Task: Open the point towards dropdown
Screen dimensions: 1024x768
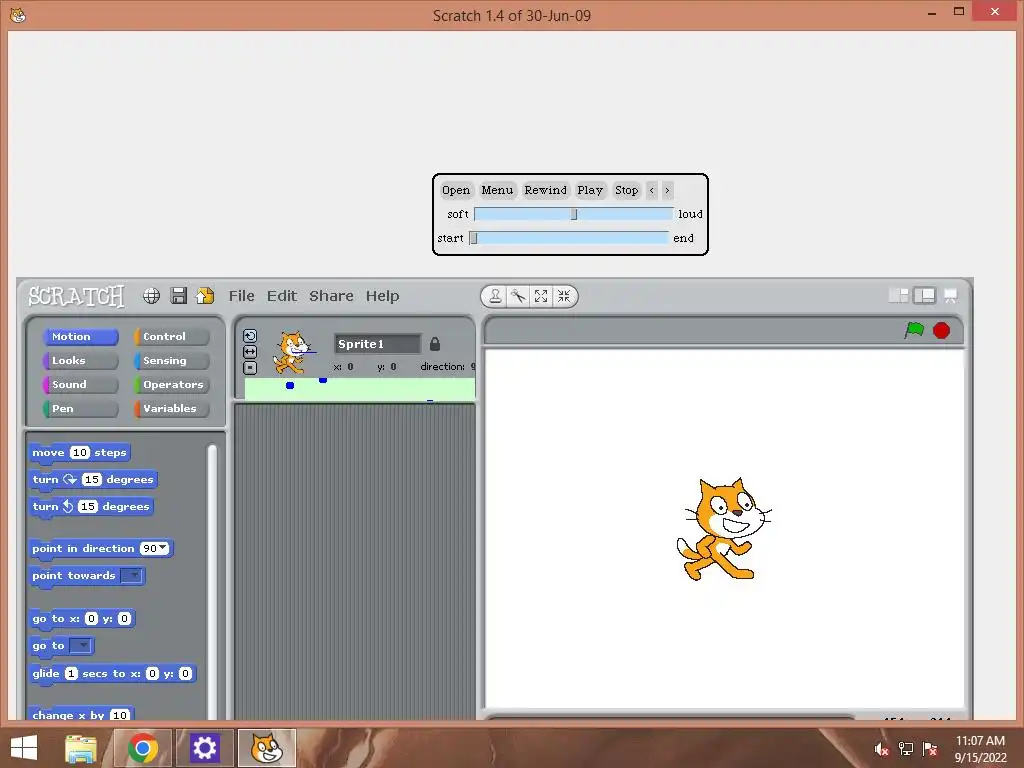Action: [x=133, y=575]
